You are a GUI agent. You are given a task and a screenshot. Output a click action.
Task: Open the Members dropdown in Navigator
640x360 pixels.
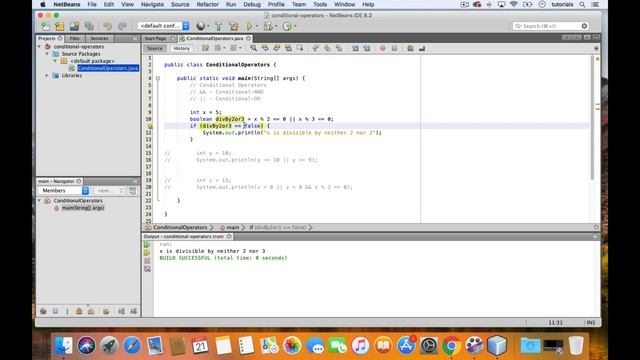(63, 191)
